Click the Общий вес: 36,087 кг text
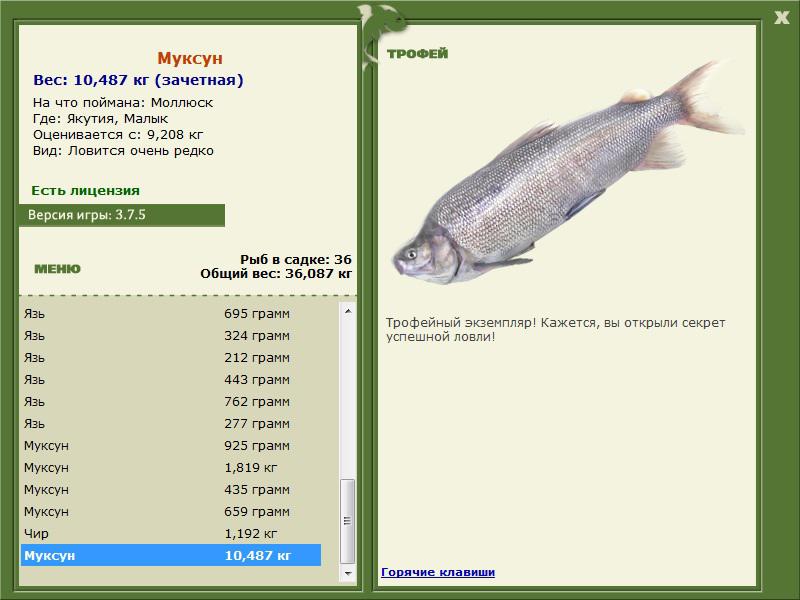The image size is (800, 600). (x=276, y=273)
